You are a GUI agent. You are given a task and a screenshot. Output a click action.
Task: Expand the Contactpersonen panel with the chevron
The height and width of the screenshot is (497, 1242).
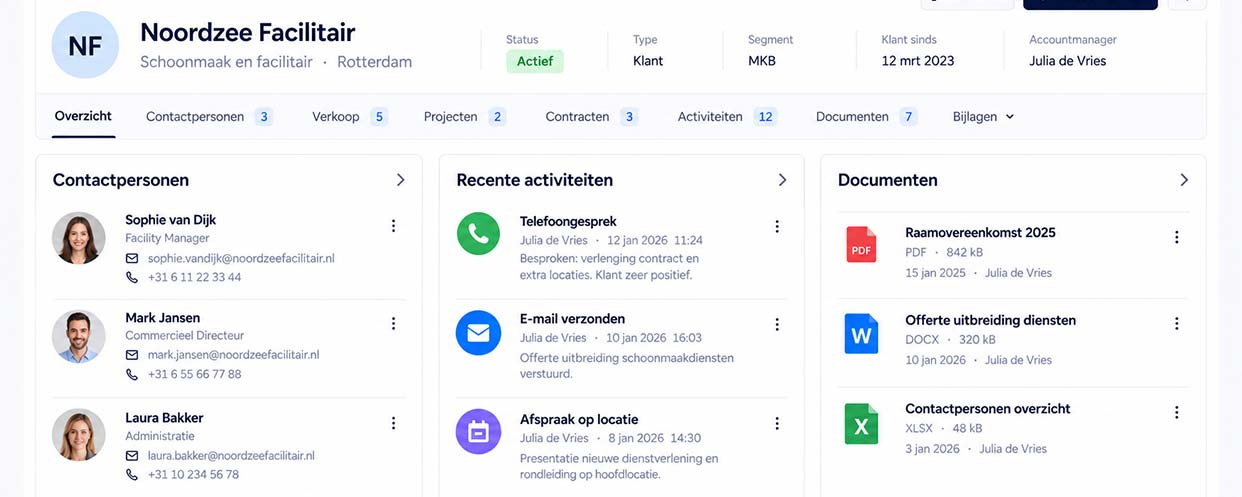400,180
